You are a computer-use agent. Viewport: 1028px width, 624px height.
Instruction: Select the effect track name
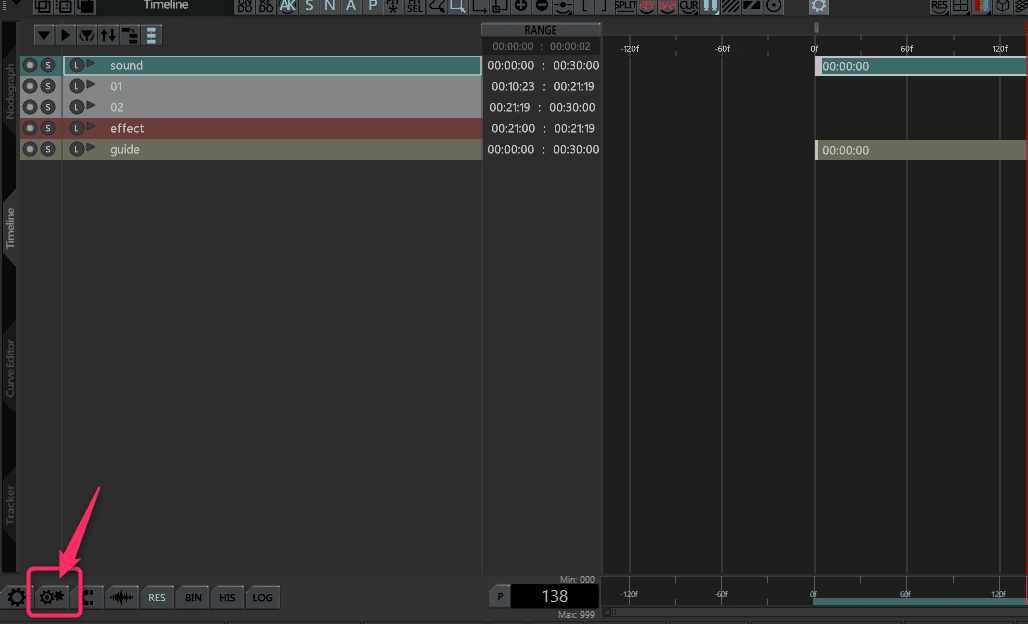127,128
